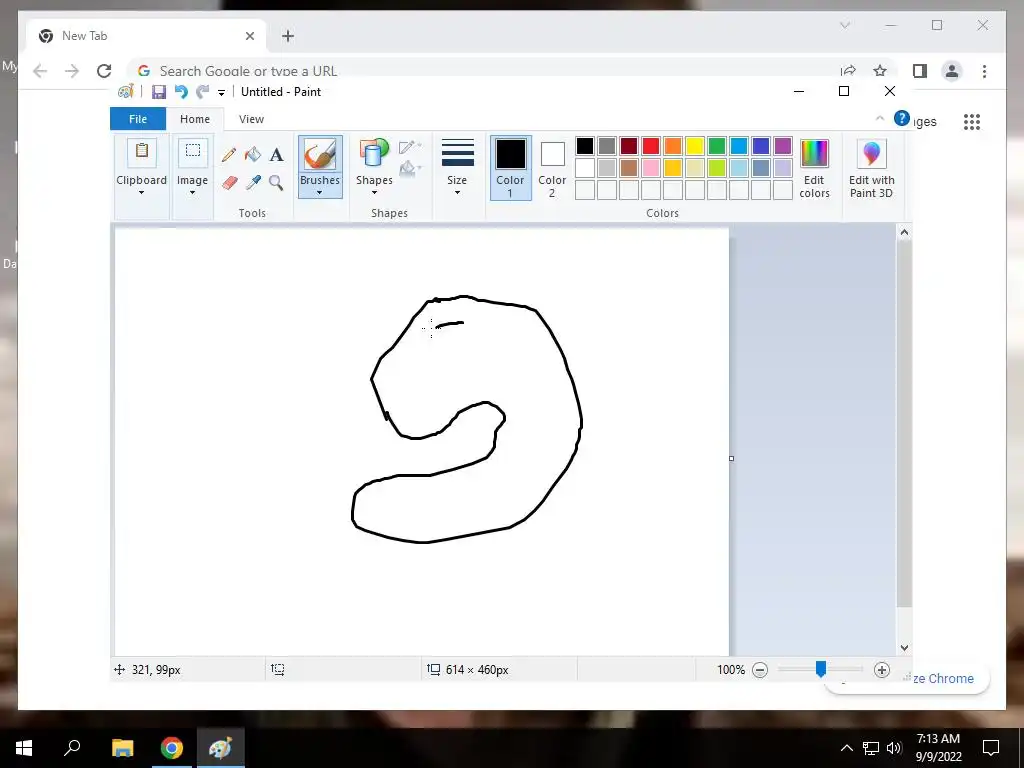The width and height of the screenshot is (1024, 768).
Task: Open a new Chrome tab with plus
Action: click(288, 36)
